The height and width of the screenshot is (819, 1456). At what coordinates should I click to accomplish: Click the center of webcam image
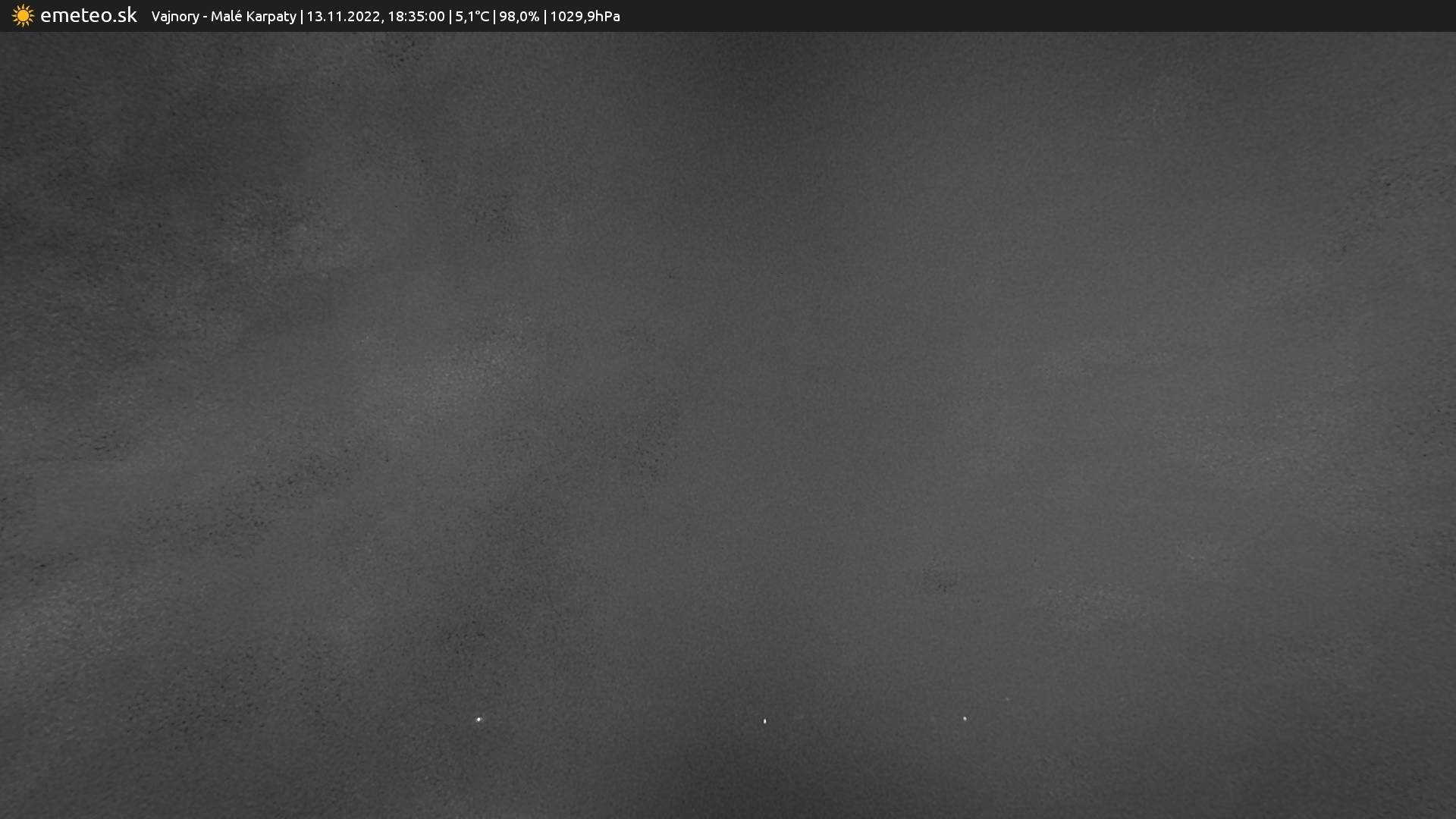[x=728, y=425]
